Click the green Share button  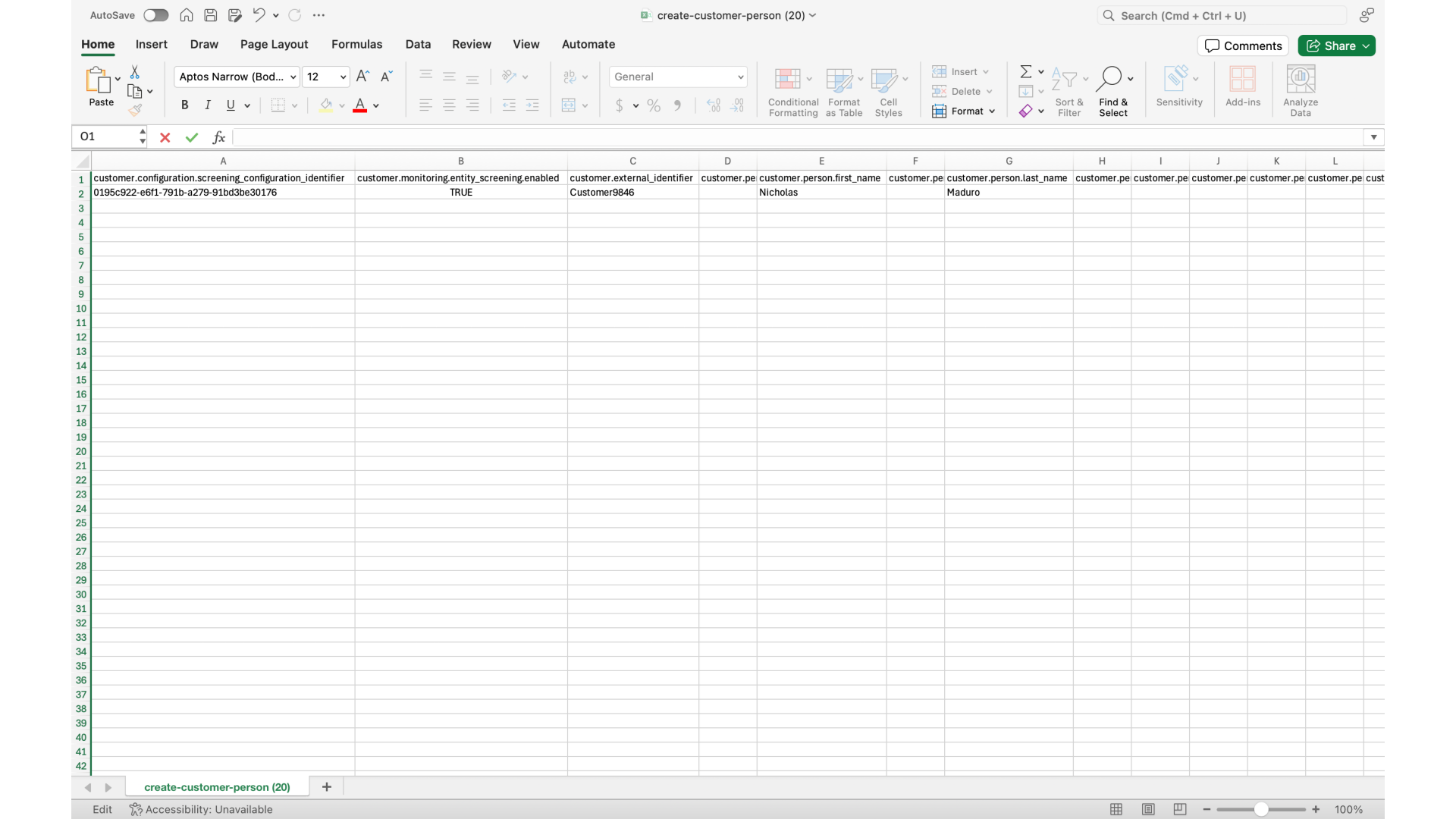coord(1335,45)
